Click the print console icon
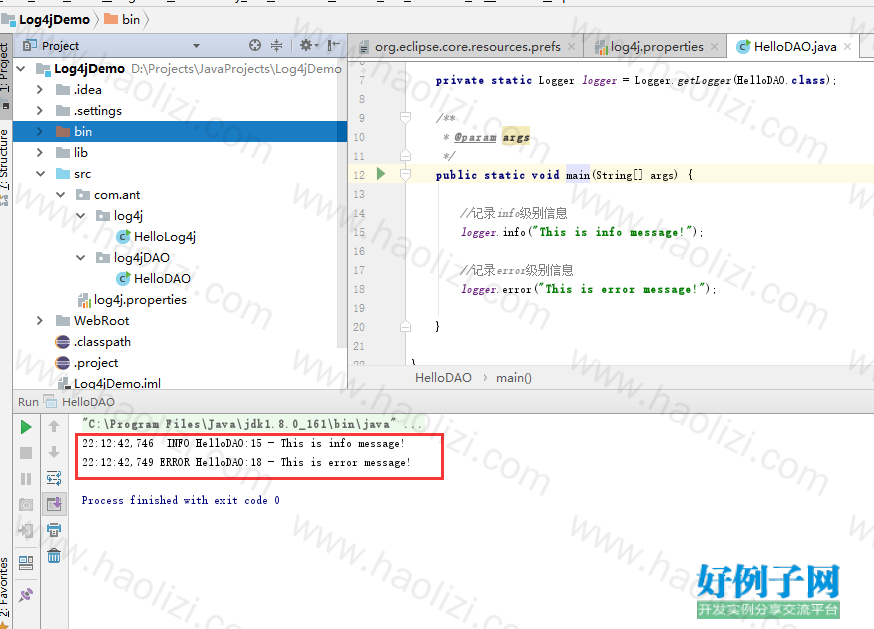 pos(54,530)
